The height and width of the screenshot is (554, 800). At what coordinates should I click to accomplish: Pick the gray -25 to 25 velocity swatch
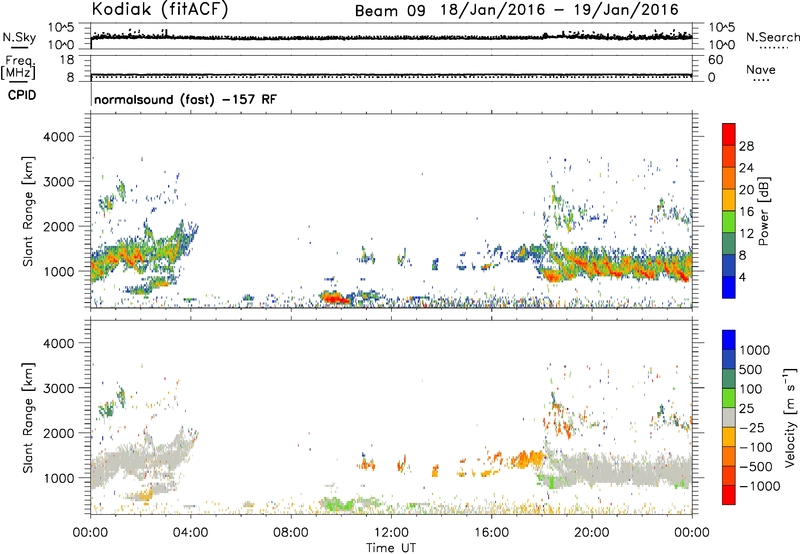pyautogui.click(x=729, y=417)
